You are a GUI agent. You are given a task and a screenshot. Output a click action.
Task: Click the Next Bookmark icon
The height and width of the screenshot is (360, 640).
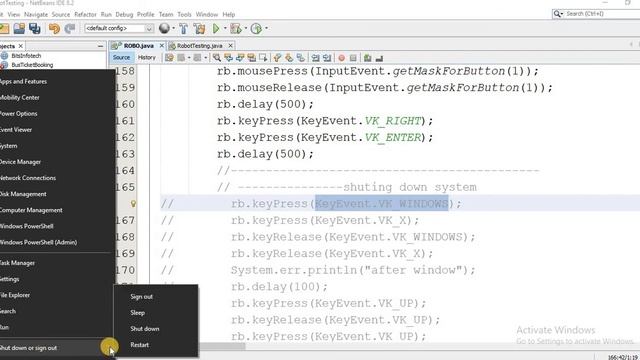[x=289, y=58]
